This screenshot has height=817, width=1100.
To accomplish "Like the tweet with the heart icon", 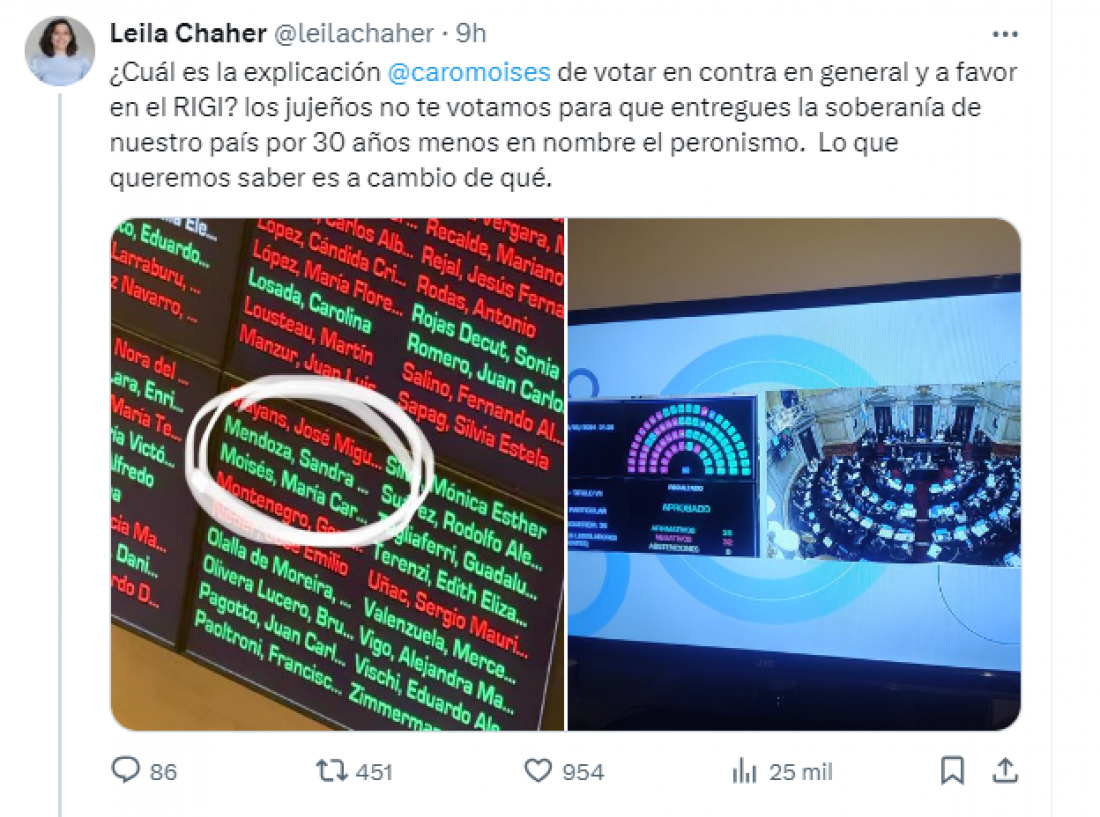I will [x=538, y=771].
